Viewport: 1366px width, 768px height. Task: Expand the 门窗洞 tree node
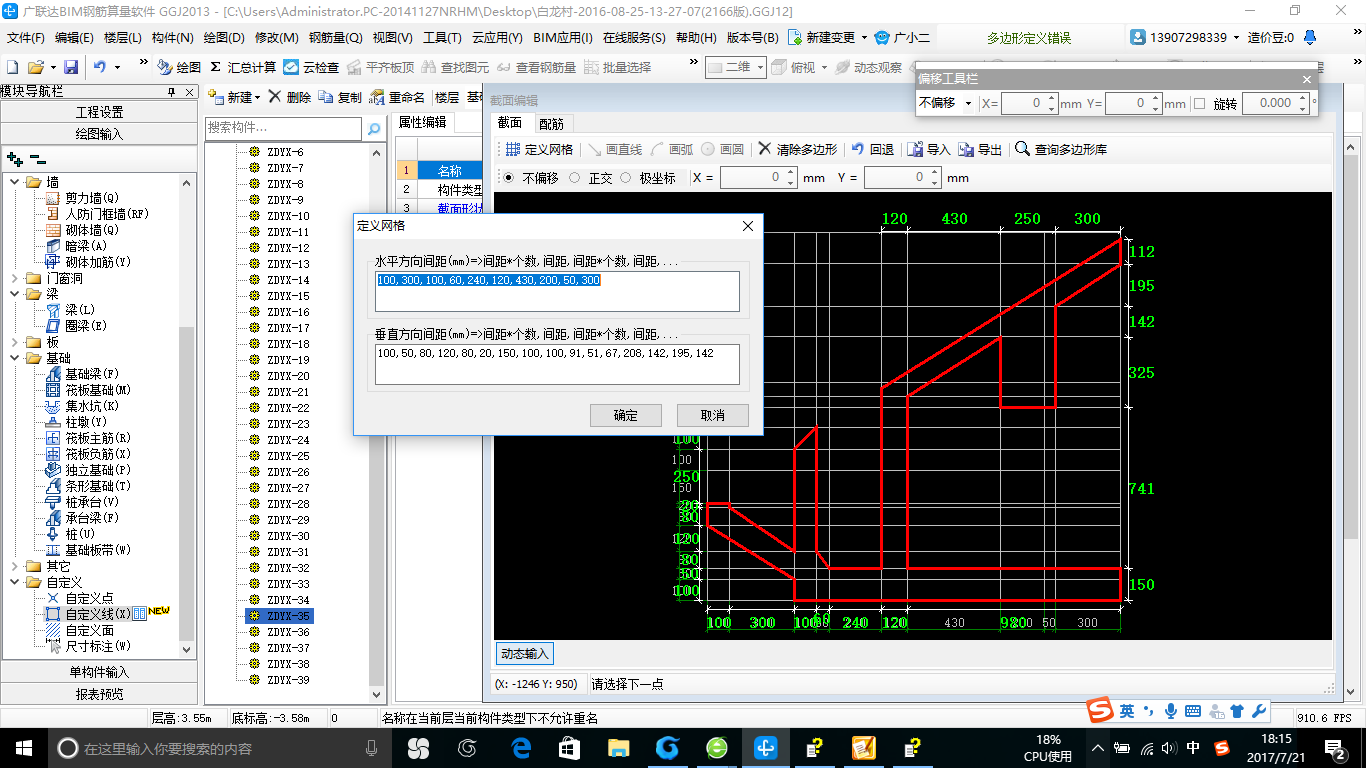click(x=15, y=278)
